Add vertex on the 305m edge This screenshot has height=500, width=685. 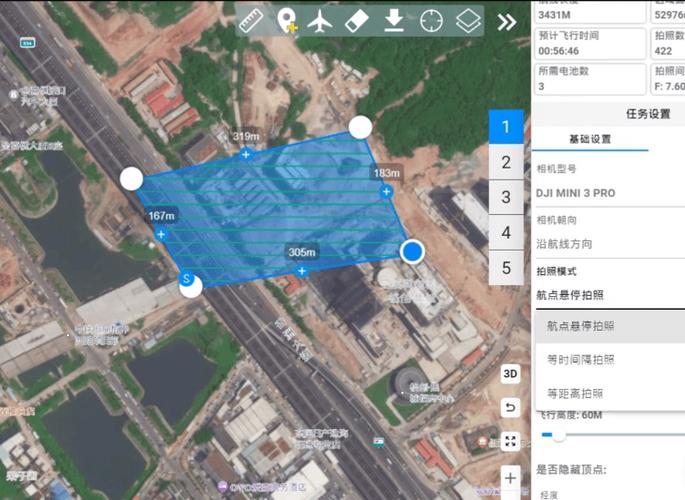301,271
